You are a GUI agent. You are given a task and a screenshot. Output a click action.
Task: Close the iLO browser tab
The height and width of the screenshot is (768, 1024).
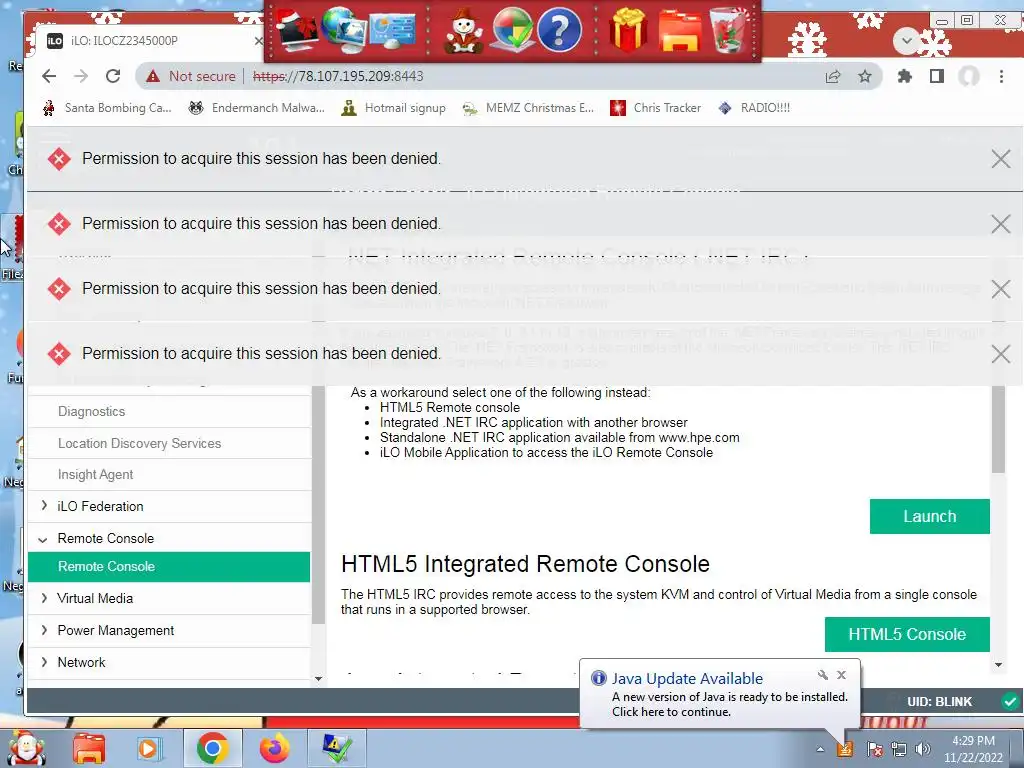click(258, 40)
